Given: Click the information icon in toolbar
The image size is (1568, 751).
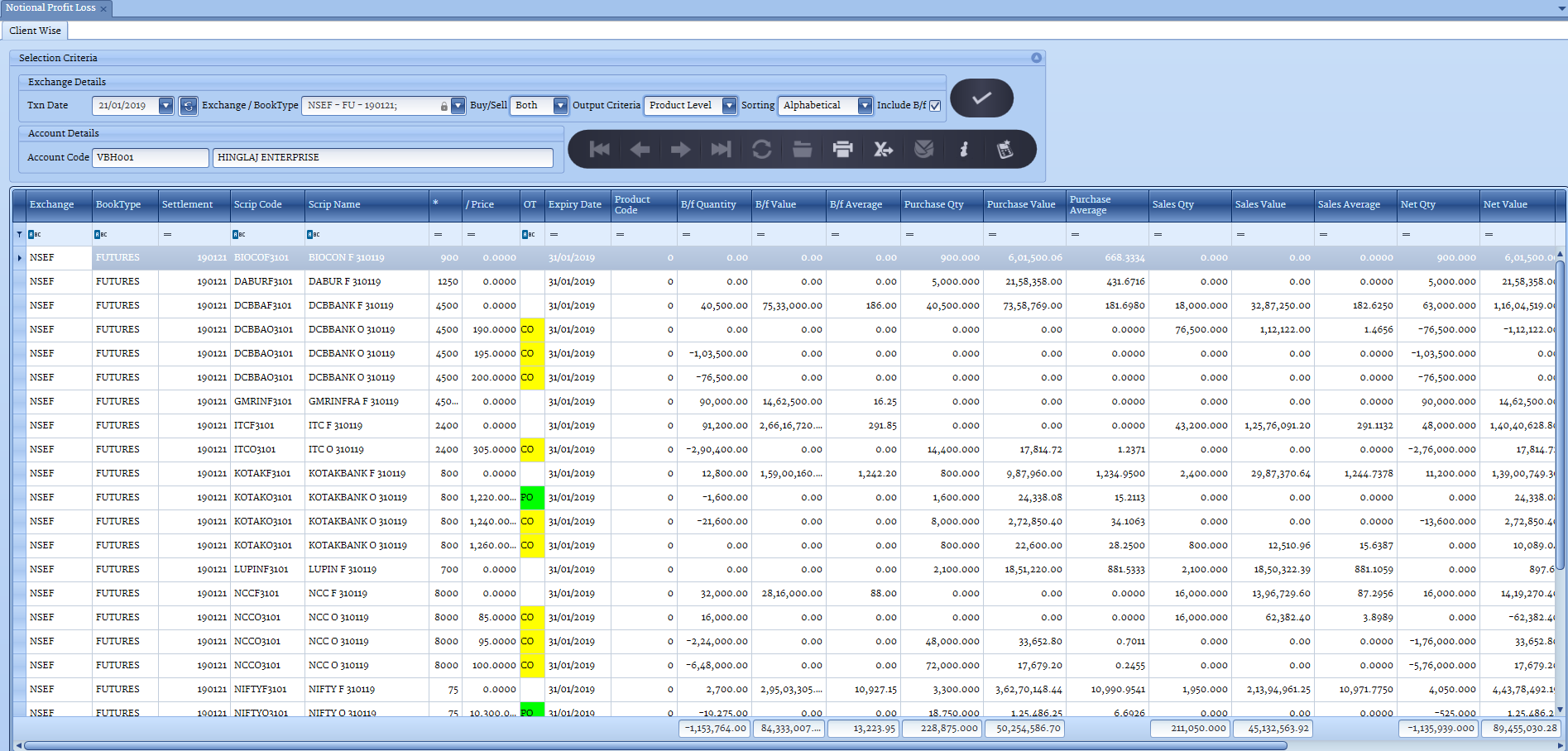Looking at the screenshot, I should point(963,150).
